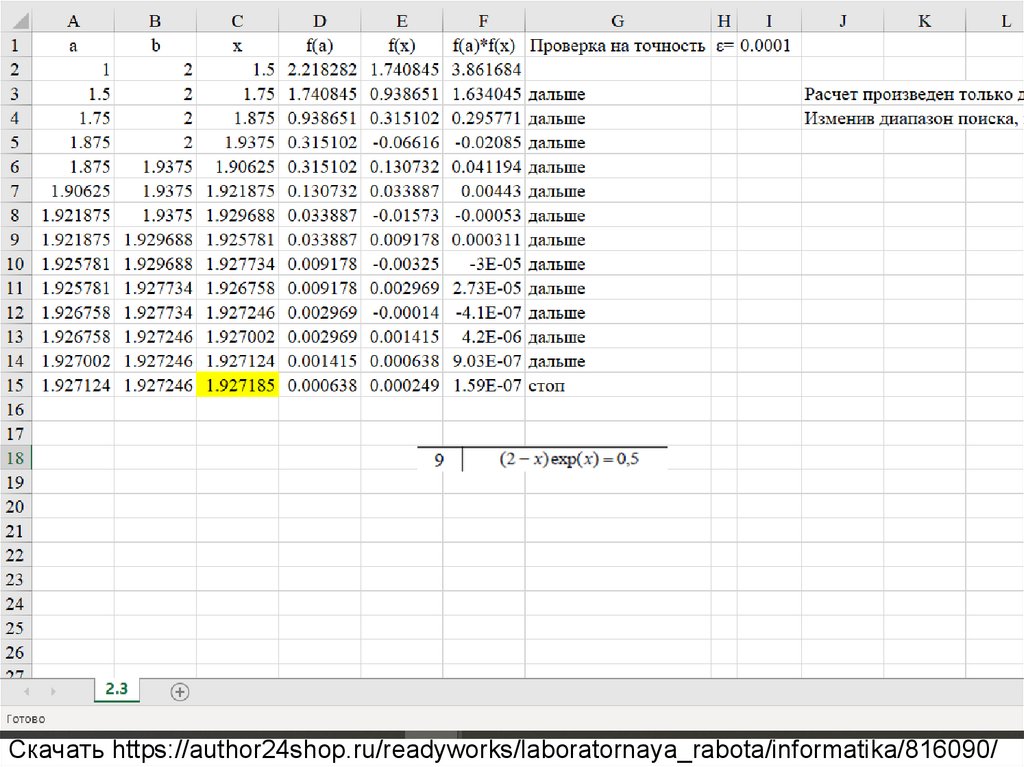The width and height of the screenshot is (1024, 767).
Task: Click the cell with value 1.59E-07
Action: tap(483, 385)
